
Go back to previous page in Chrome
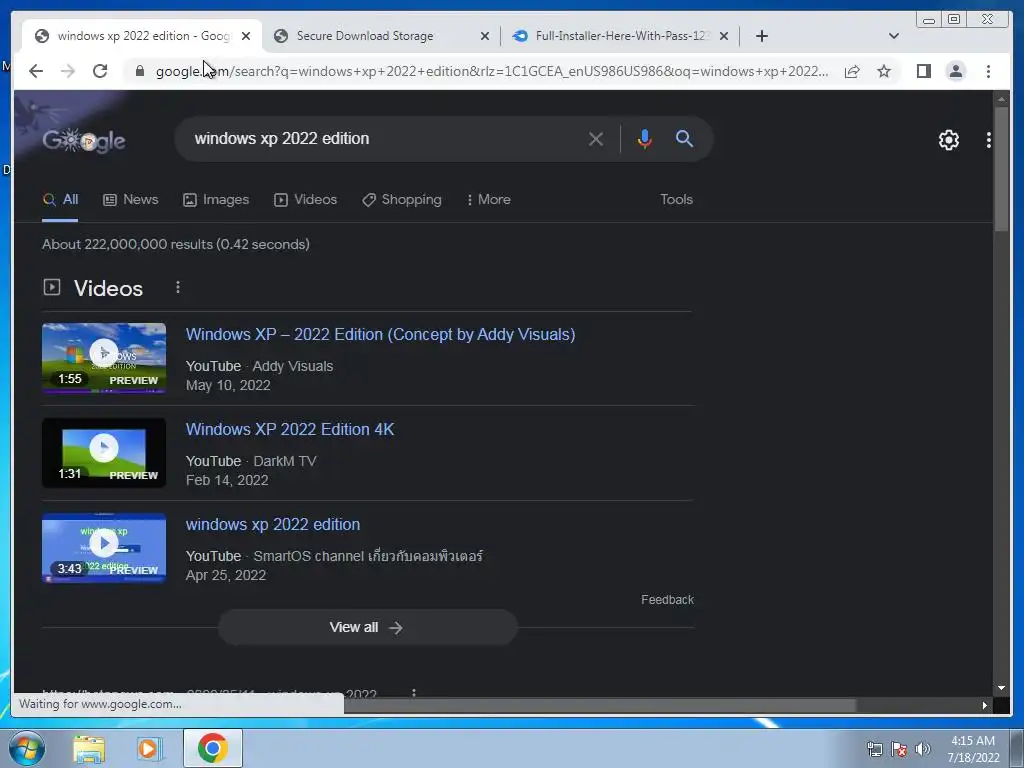tap(36, 71)
